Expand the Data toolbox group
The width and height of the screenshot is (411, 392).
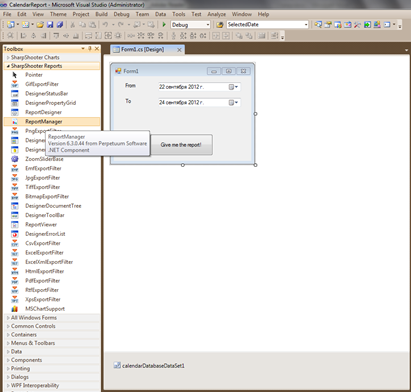[52, 351]
